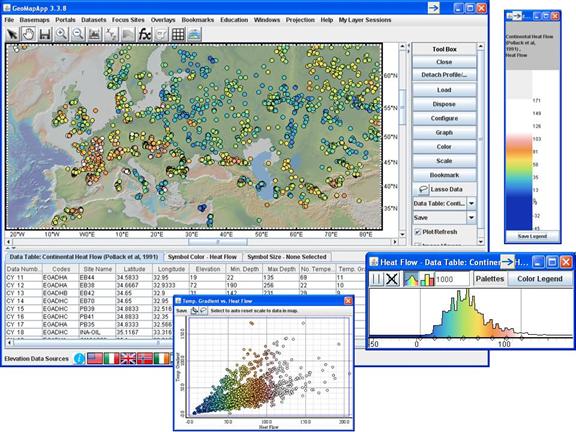Click Save Legend in legend window

532,237
